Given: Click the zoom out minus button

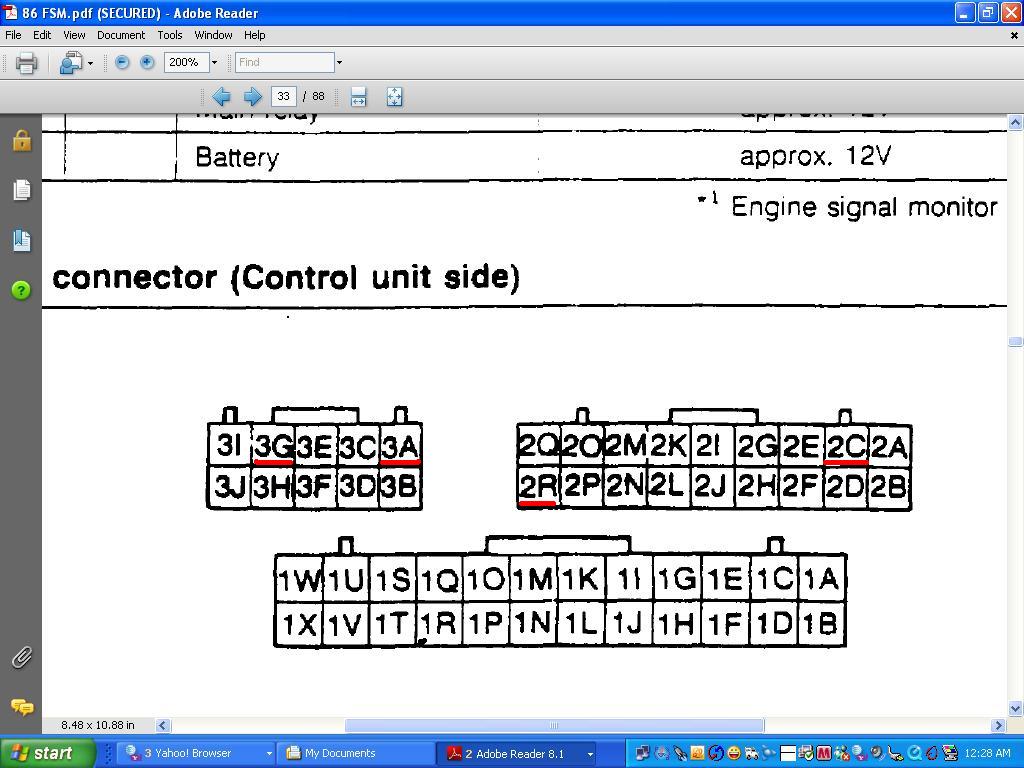Looking at the screenshot, I should [122, 62].
